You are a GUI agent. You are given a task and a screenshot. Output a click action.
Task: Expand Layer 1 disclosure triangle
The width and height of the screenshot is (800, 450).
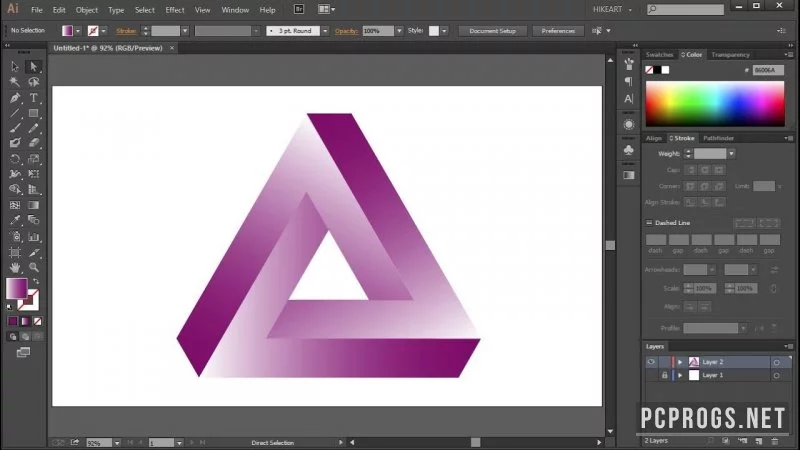point(680,376)
